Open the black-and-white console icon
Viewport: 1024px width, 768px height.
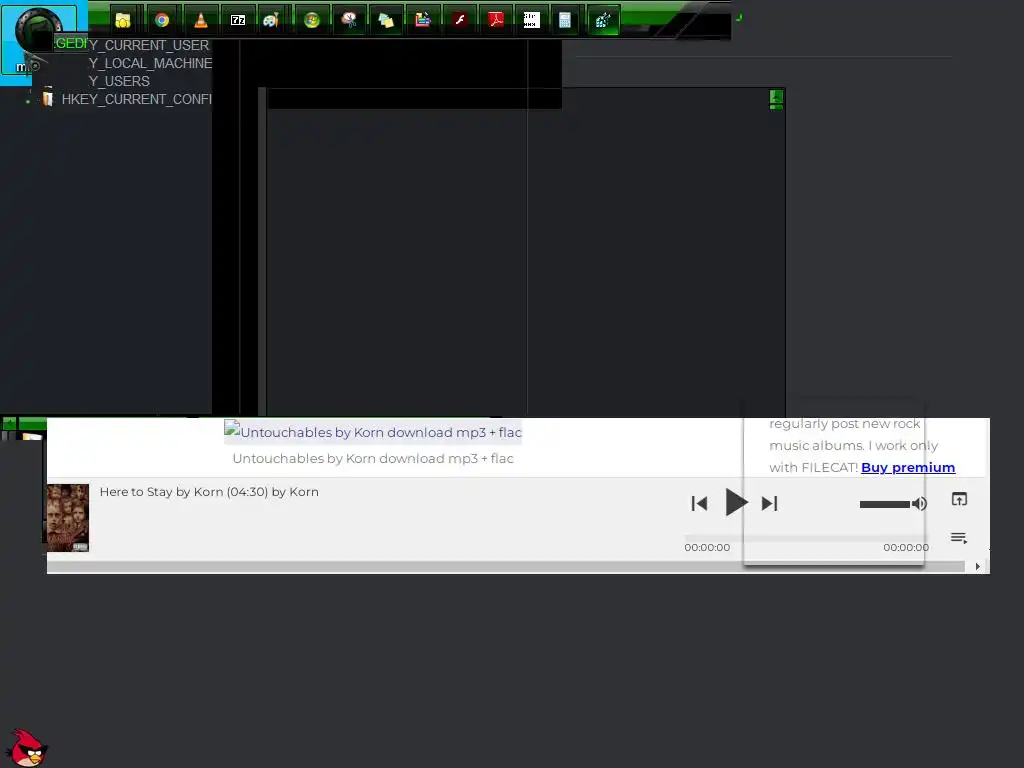(532, 20)
